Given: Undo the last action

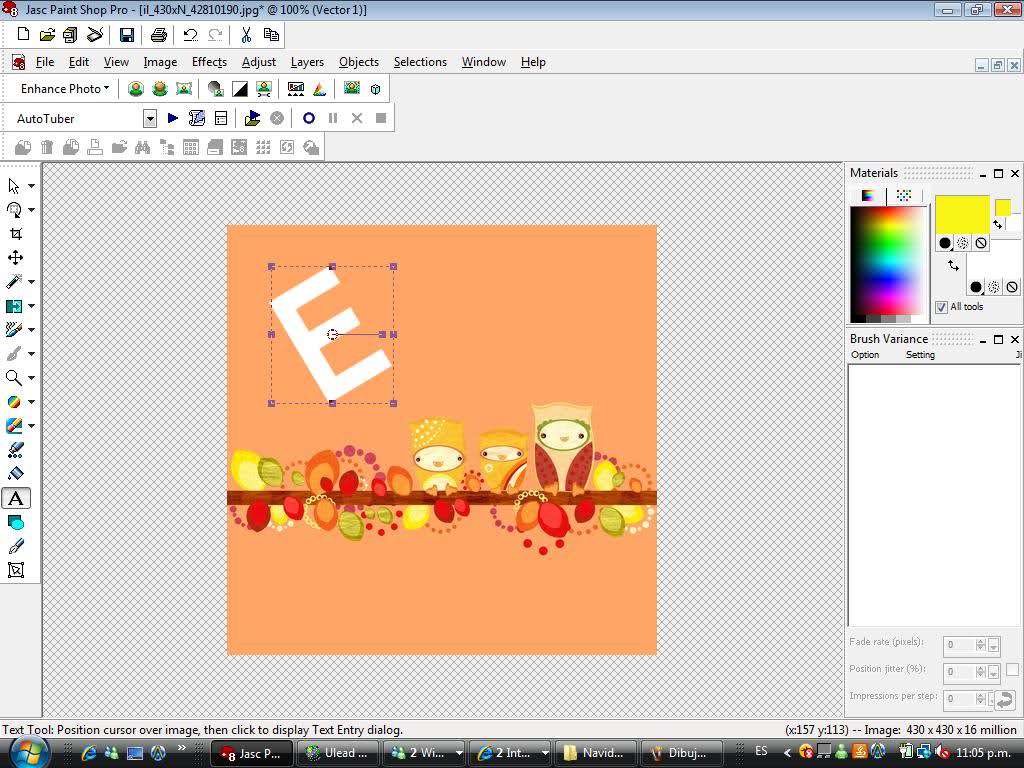Looking at the screenshot, I should (x=191, y=35).
